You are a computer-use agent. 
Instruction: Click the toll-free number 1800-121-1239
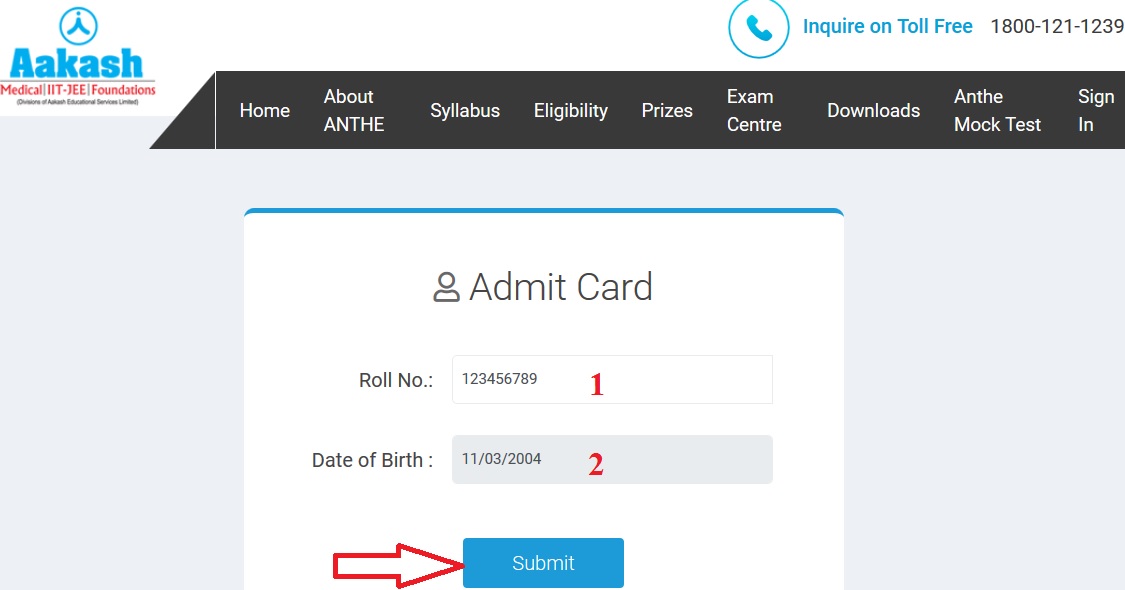[x=1056, y=27]
